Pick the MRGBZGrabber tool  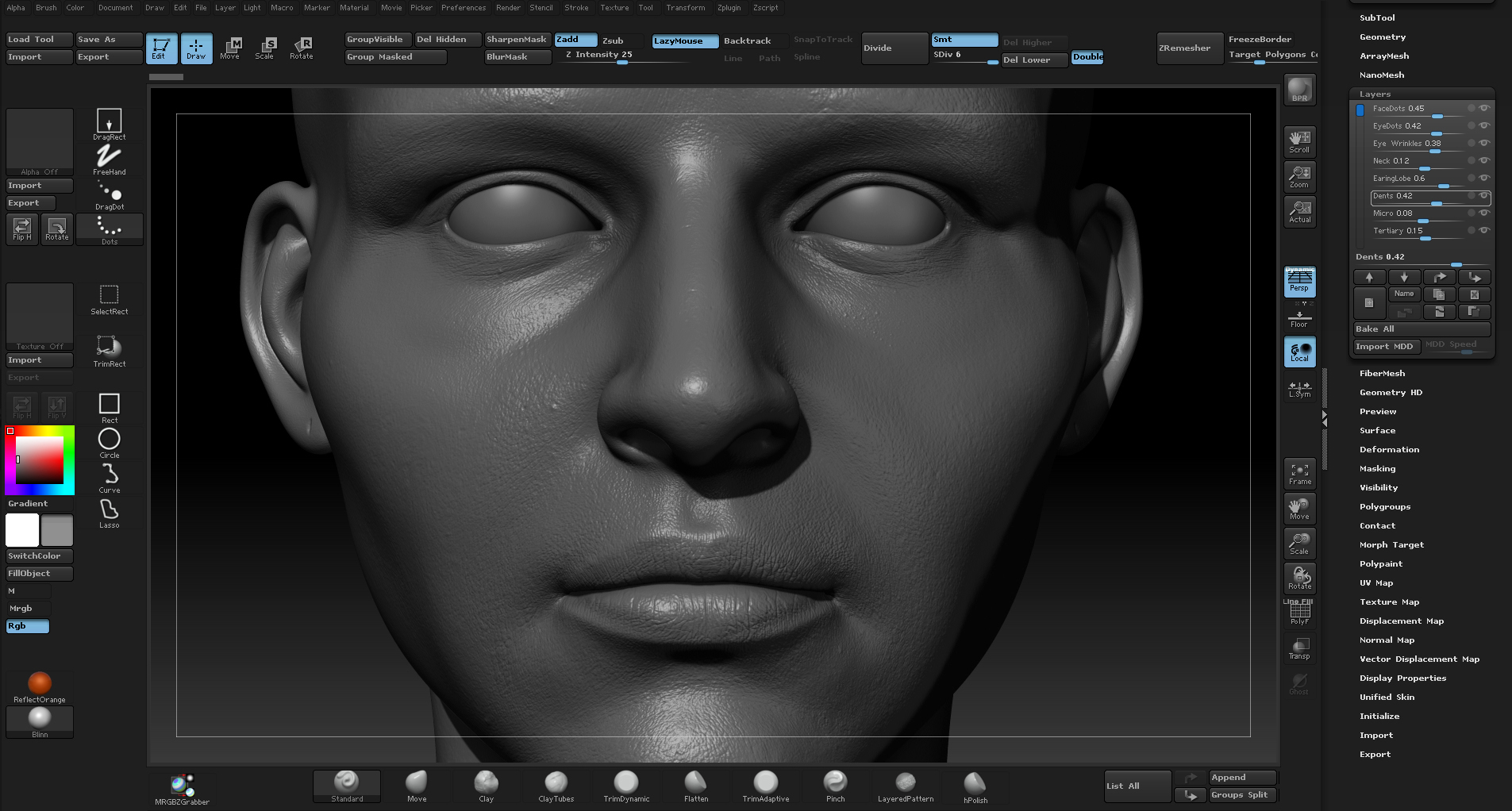click(x=182, y=790)
